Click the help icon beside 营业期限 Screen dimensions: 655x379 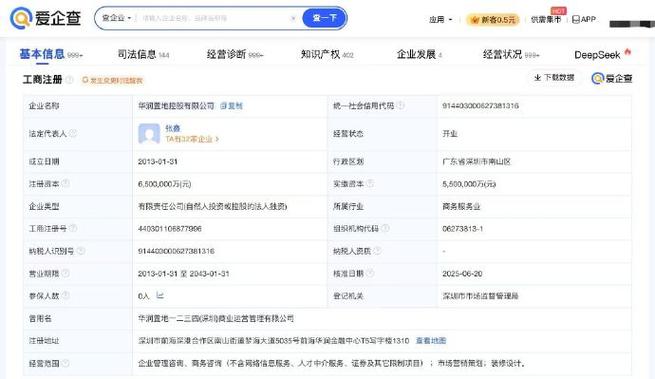(66, 273)
